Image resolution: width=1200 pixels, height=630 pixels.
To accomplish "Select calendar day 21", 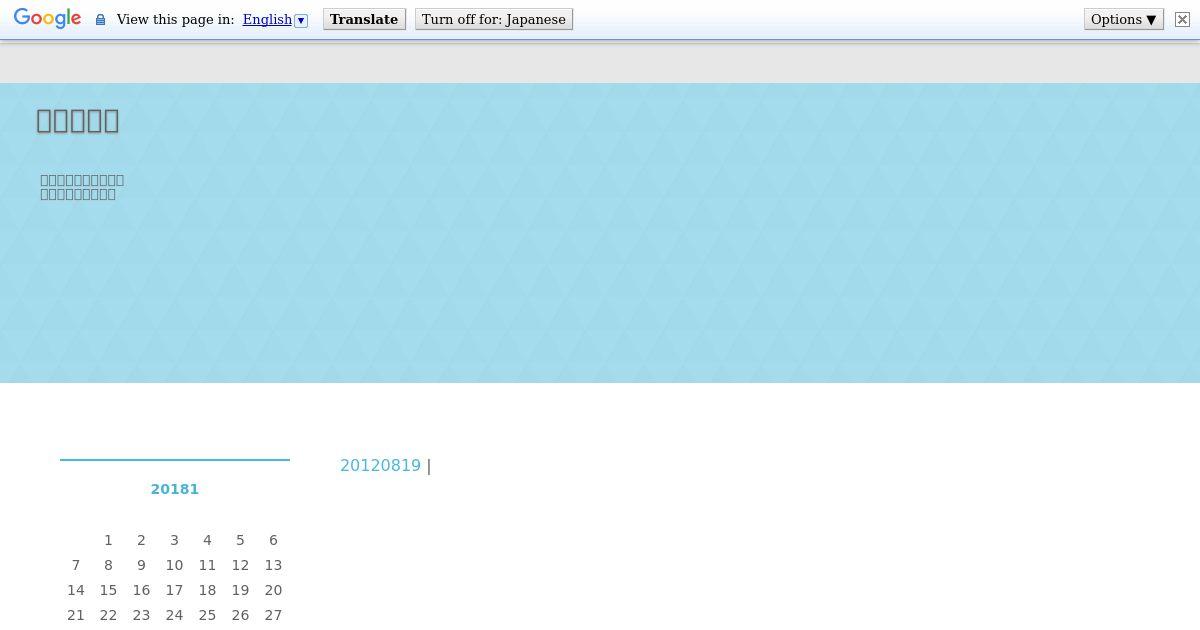I will [75, 615].
